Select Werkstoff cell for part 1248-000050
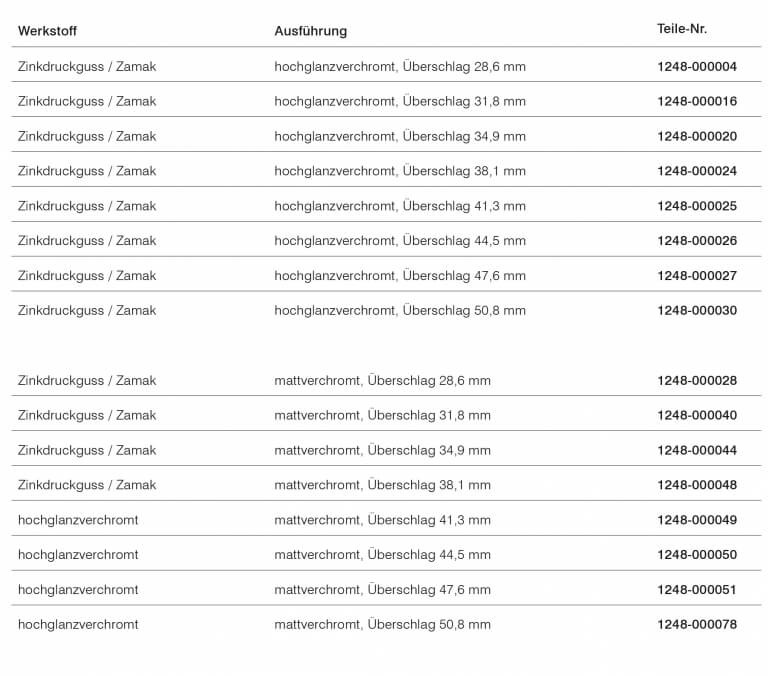 pyautogui.click(x=78, y=555)
